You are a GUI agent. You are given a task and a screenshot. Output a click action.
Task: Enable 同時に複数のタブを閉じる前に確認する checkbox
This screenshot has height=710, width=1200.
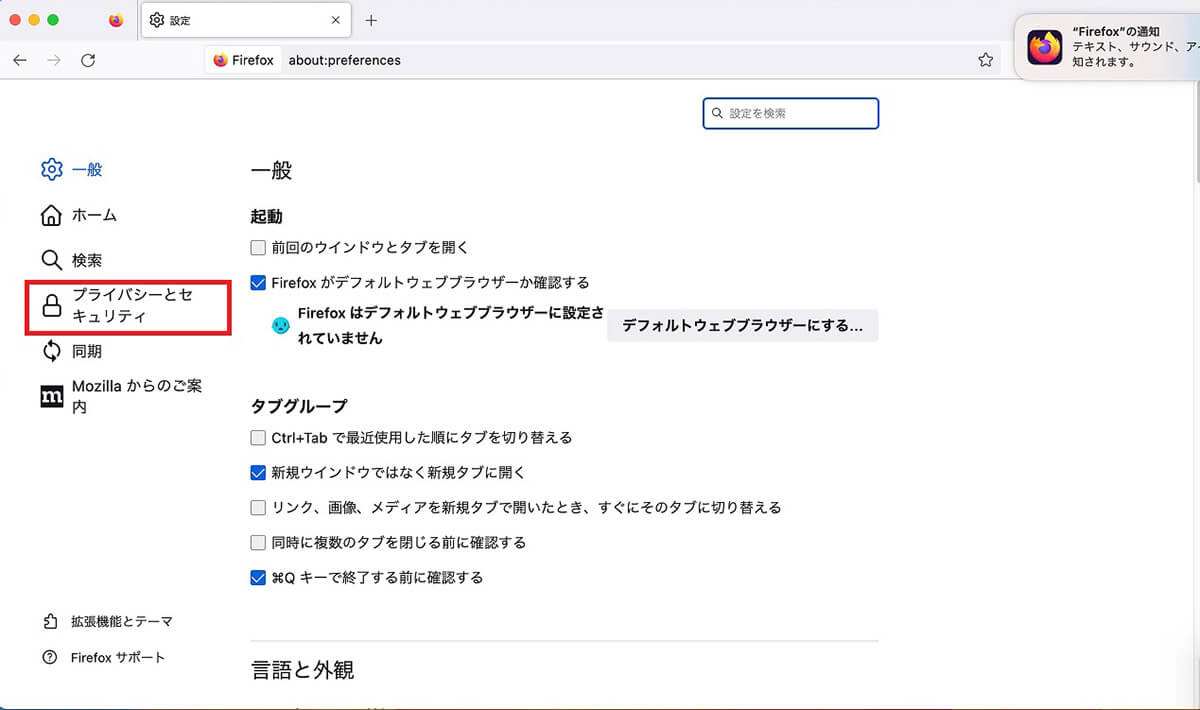258,542
